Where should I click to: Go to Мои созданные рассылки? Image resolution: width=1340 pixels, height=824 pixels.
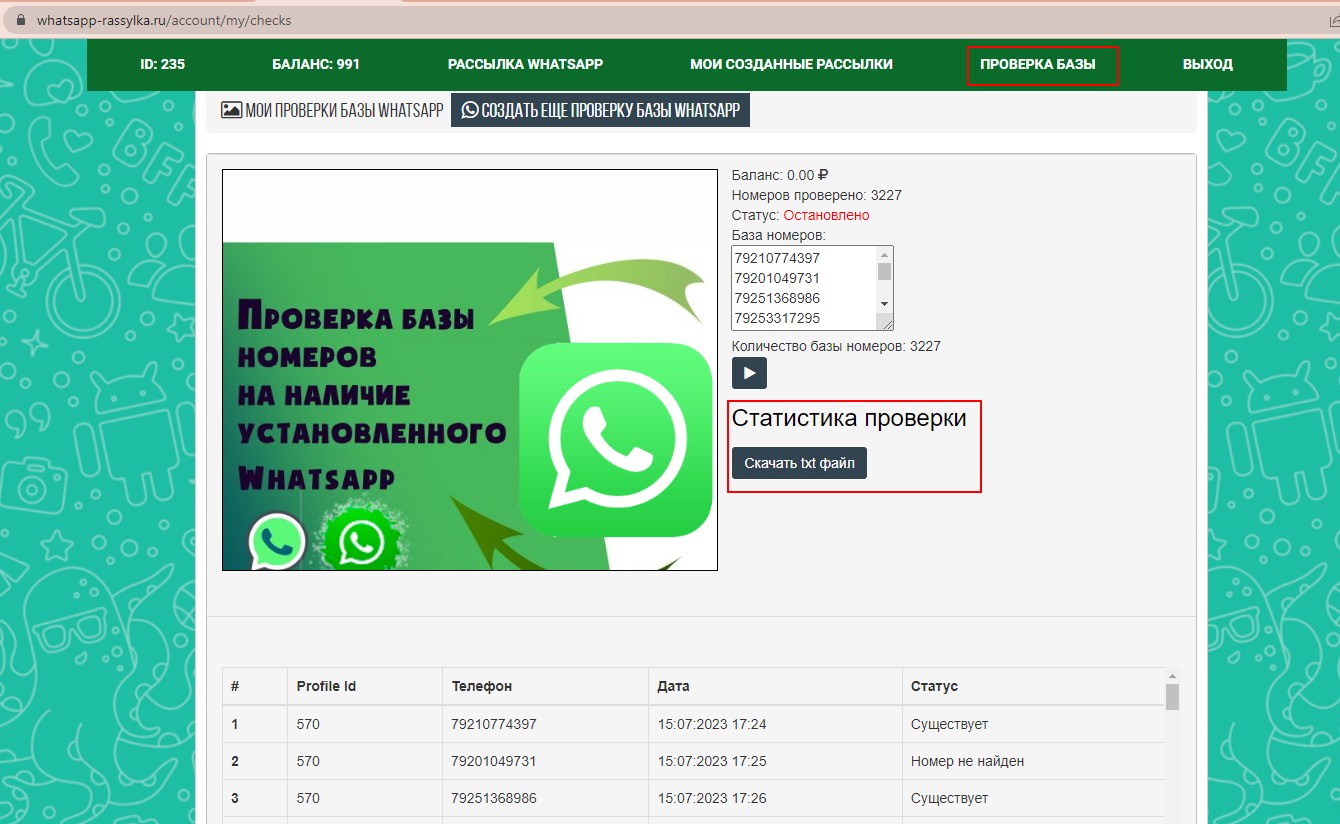click(791, 64)
